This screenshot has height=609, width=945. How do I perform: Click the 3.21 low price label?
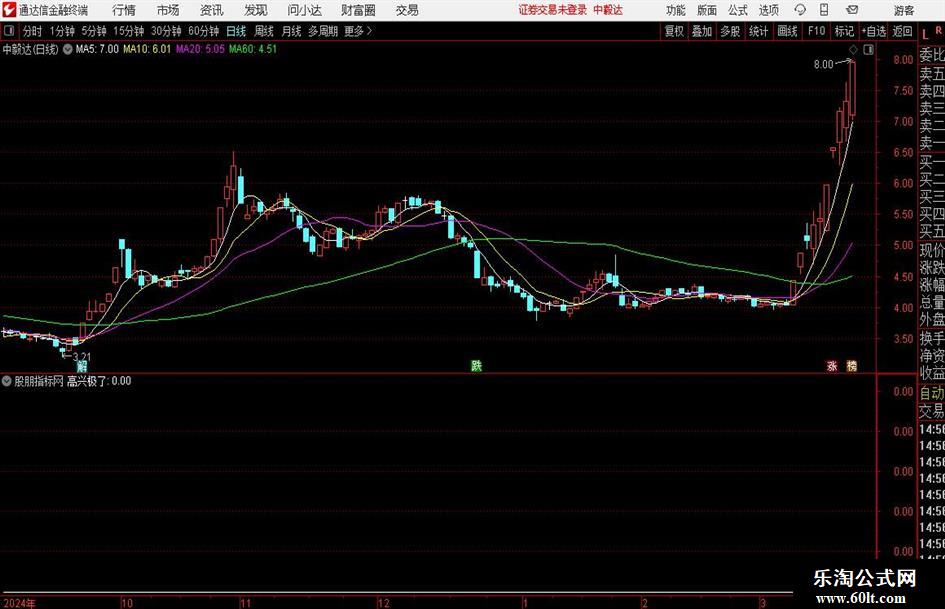81,357
